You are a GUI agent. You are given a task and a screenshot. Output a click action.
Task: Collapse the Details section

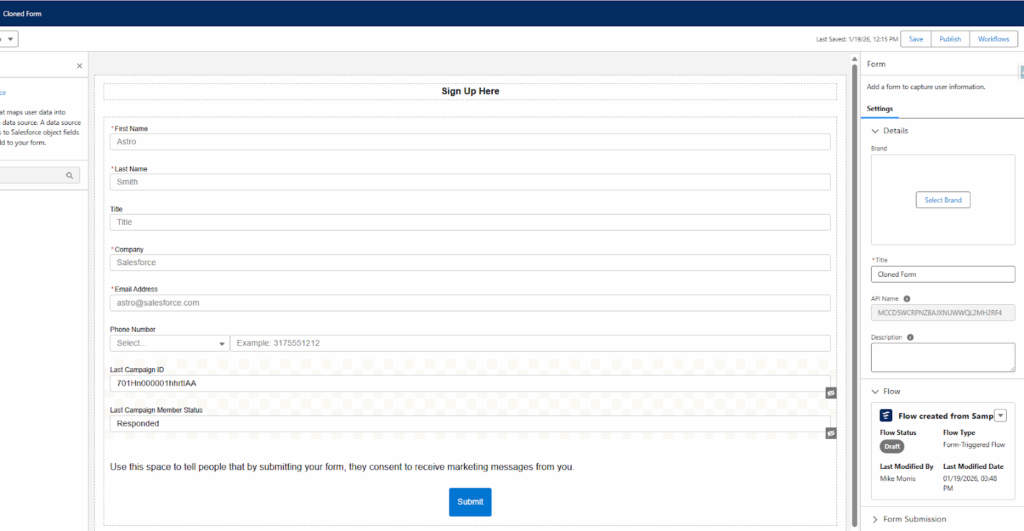point(875,131)
